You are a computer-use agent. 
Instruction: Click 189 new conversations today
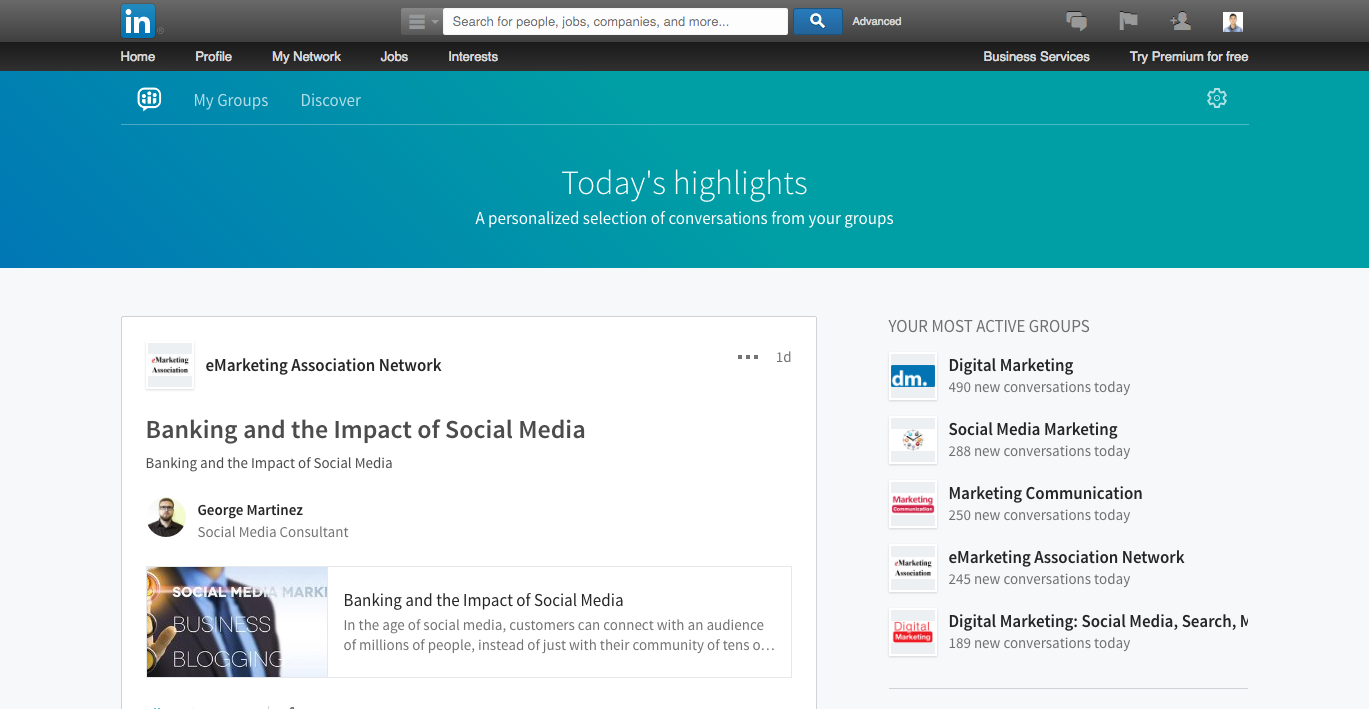tap(1039, 643)
